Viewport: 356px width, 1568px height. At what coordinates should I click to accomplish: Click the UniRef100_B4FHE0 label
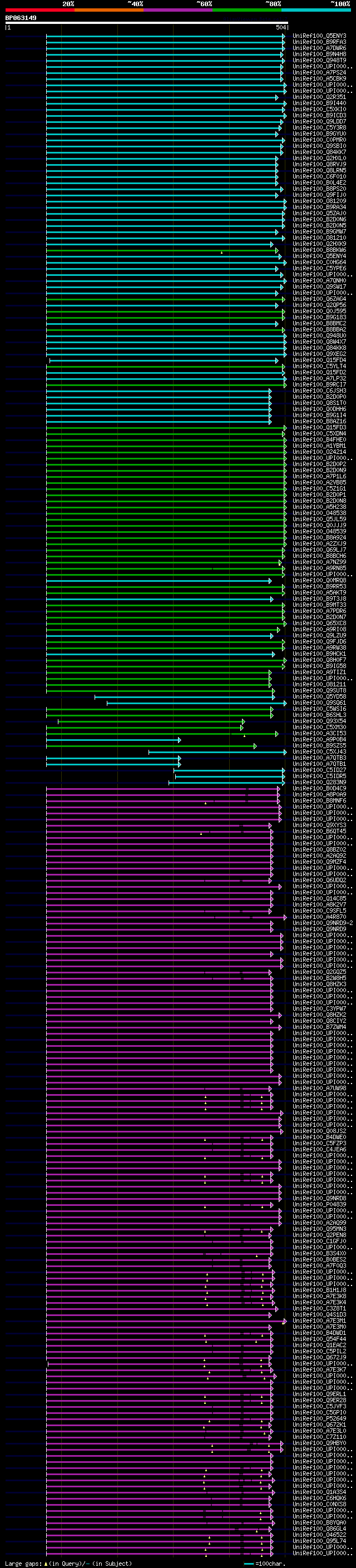pos(319,440)
